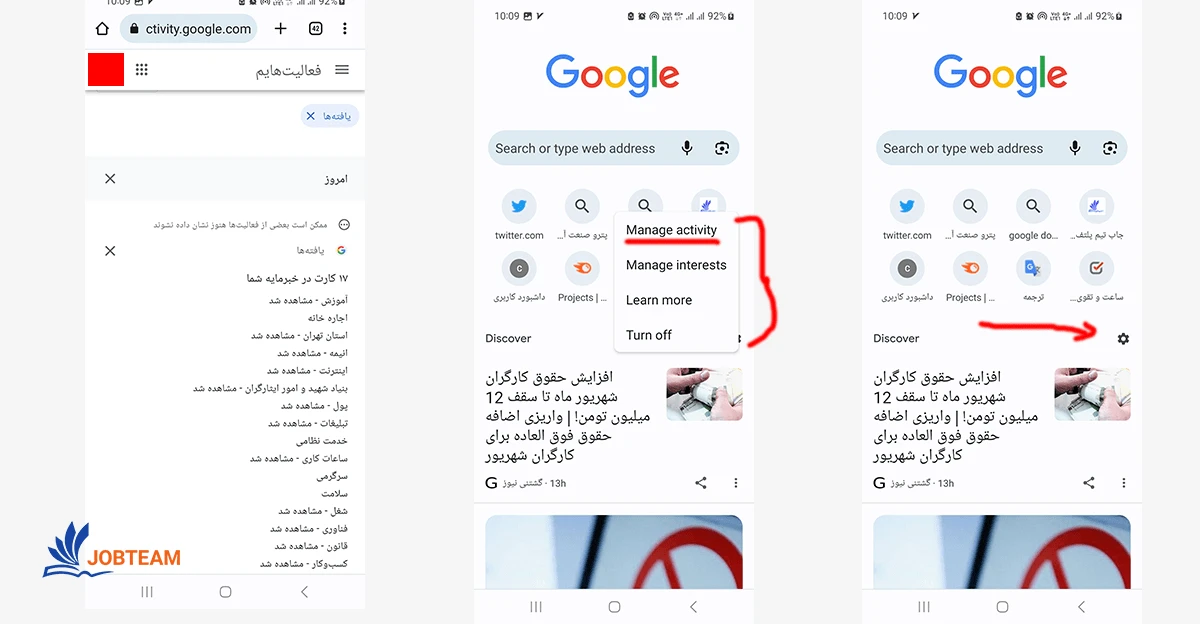Open the ترجمه translate shortcut

[x=1032, y=278]
